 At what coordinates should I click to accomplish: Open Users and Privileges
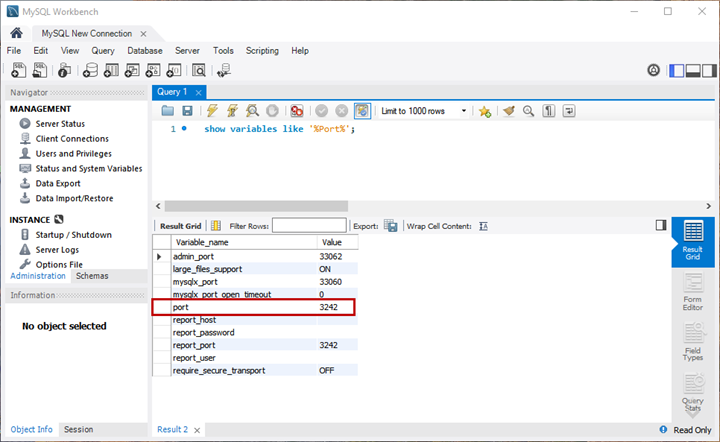point(73,153)
